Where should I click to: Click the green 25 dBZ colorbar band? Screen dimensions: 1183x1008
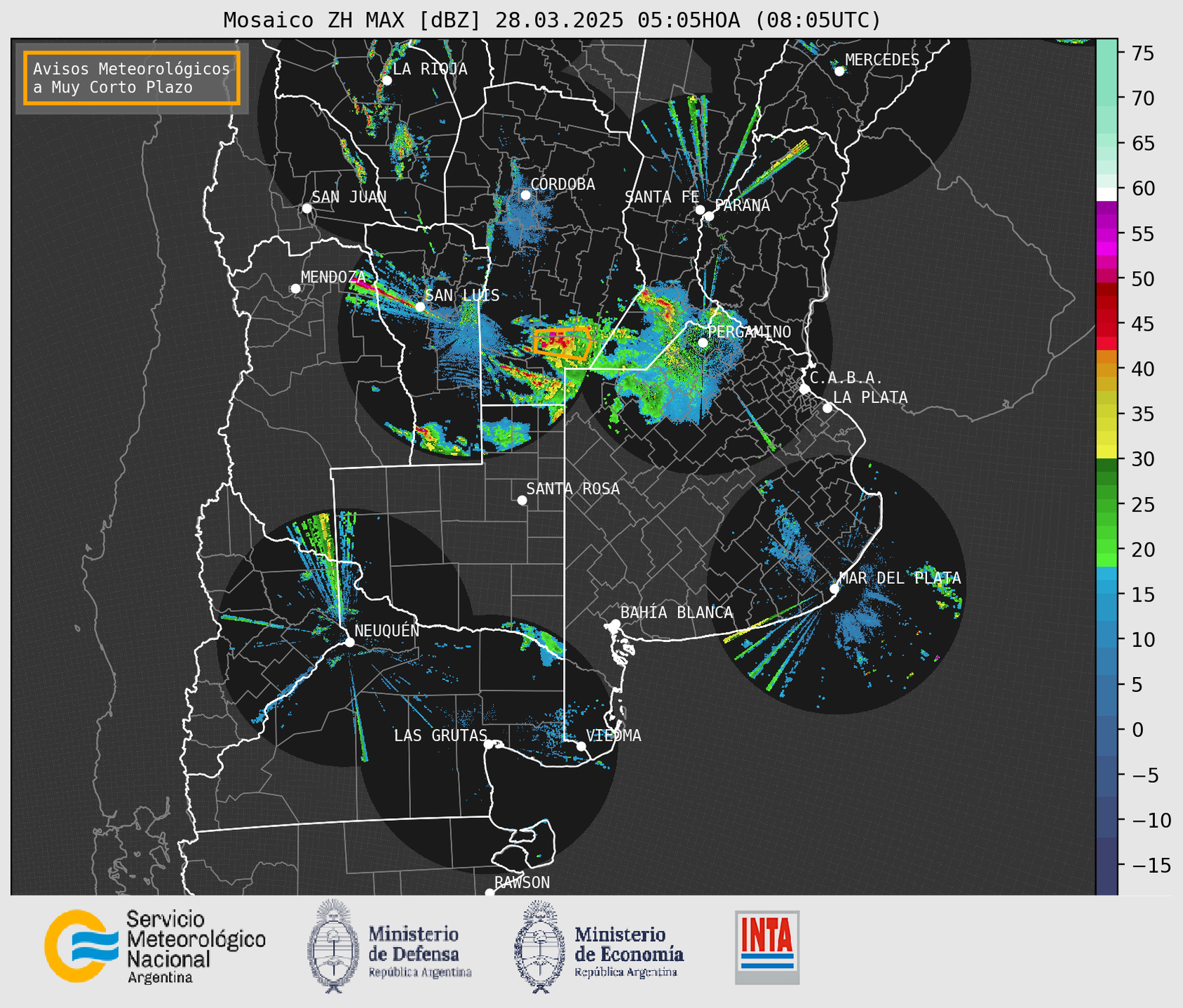coord(1107,505)
